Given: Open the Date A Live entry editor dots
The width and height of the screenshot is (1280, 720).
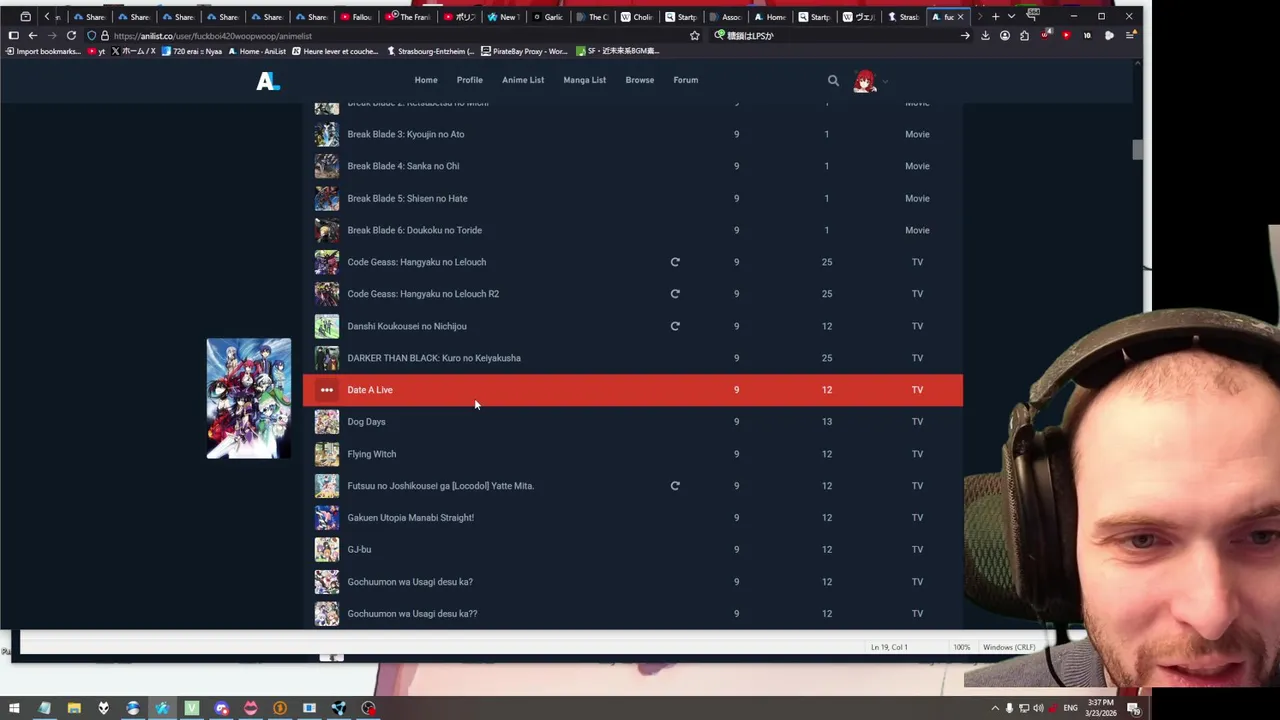Looking at the screenshot, I should coord(327,390).
